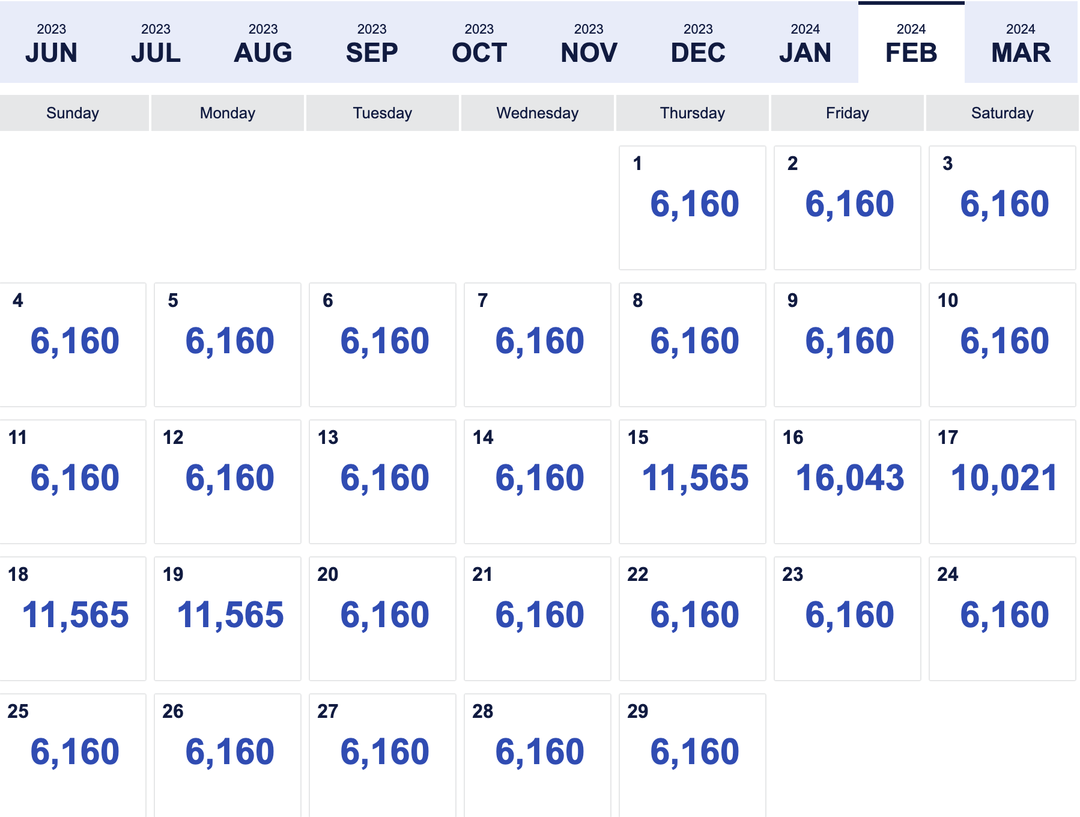
Task: Select February 1 with fare 6,160
Action: click(692, 205)
